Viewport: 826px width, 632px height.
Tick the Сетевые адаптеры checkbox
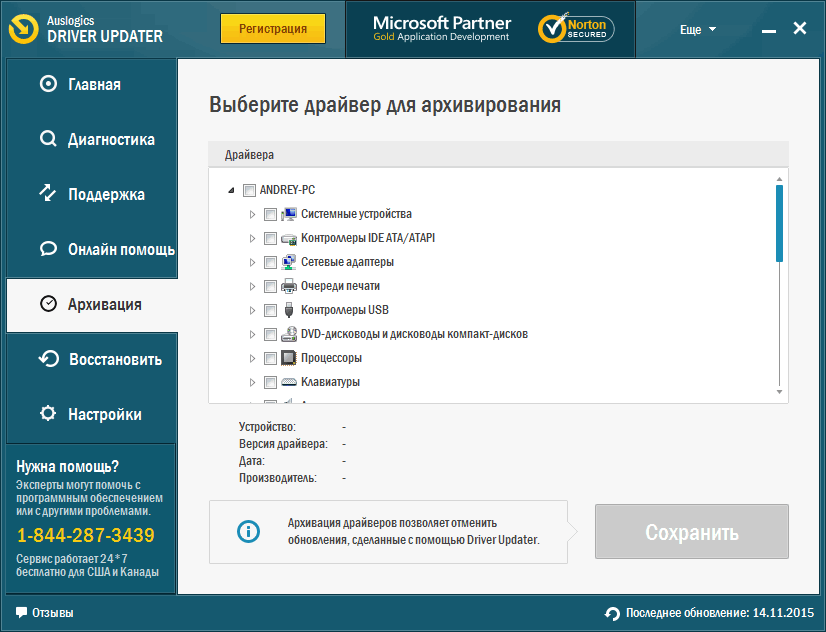tap(270, 262)
